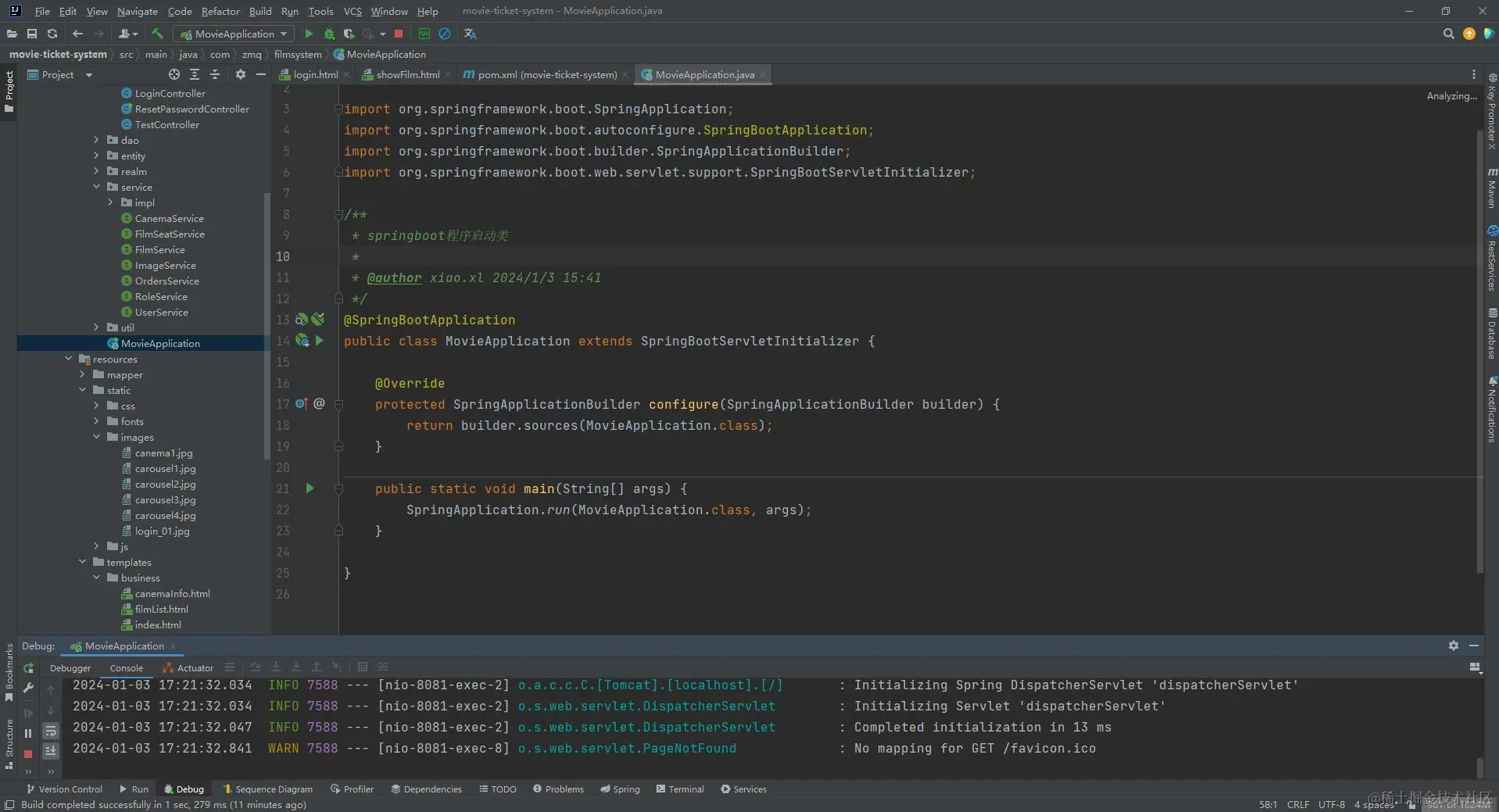1499x812 pixels.
Task: Rerun MovieApplication in the Debug panel
Action: [x=28, y=668]
